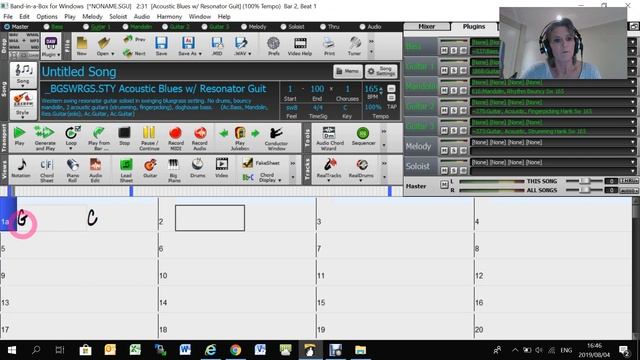Open the Drums window
The height and width of the screenshot is (360, 640).
198,169
